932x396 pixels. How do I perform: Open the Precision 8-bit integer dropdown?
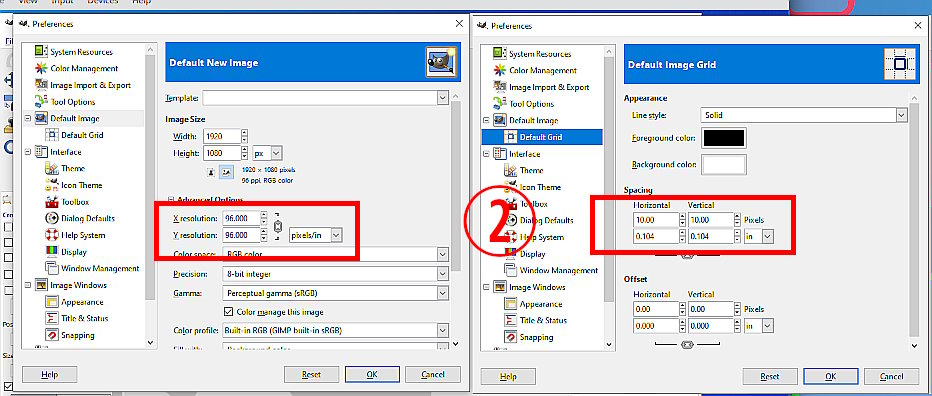[335, 274]
